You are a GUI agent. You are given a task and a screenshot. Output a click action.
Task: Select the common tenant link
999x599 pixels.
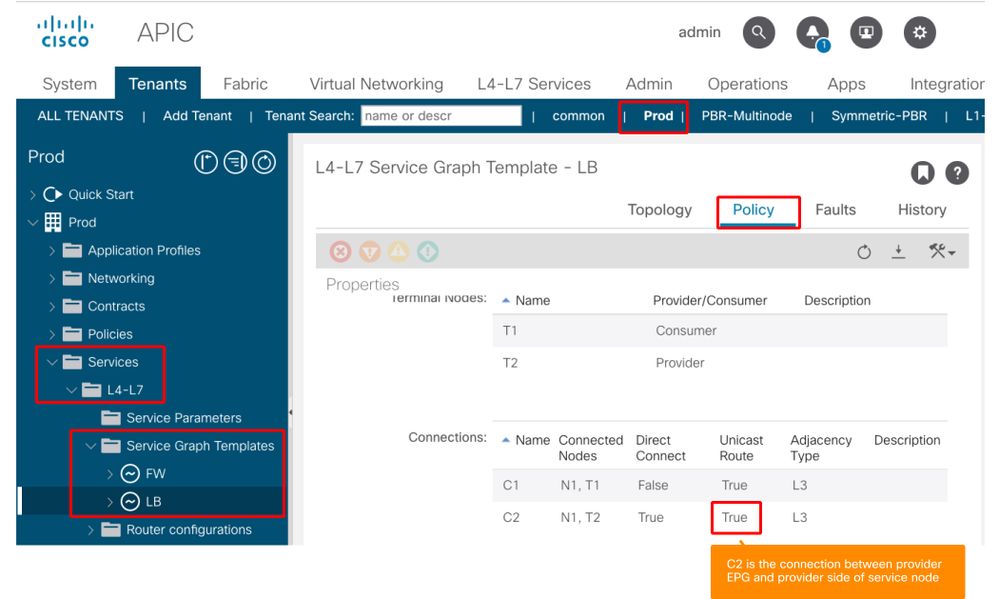coord(579,116)
